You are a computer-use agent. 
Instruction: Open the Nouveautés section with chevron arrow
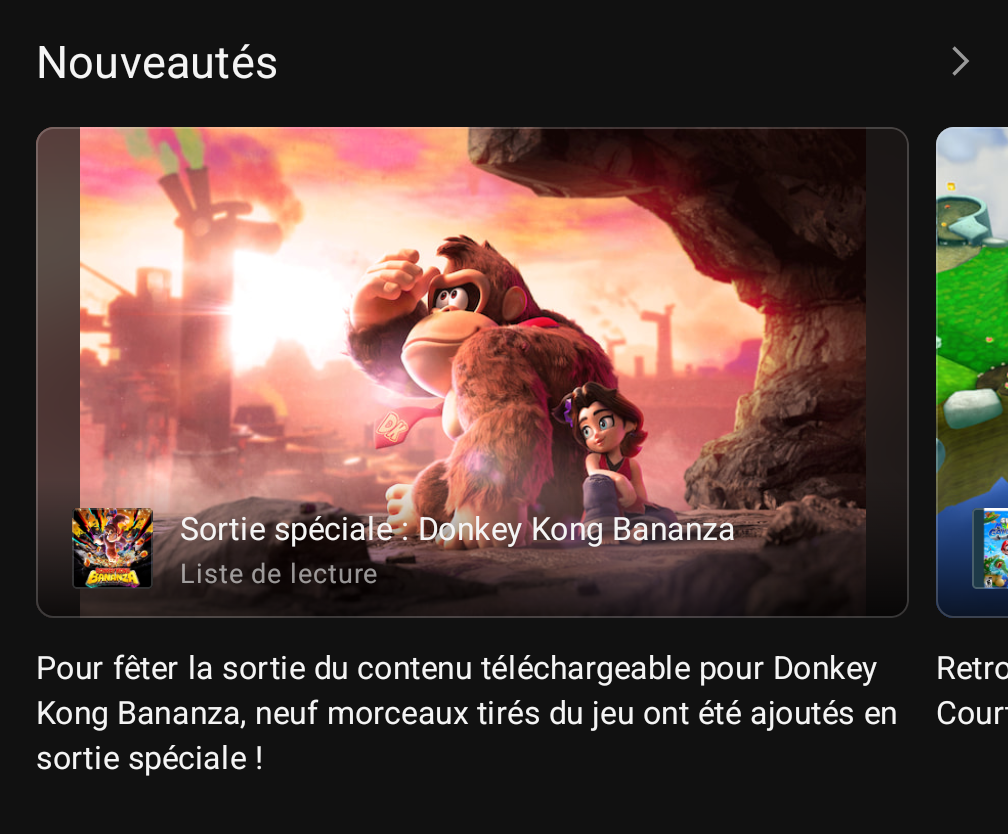pos(960,62)
